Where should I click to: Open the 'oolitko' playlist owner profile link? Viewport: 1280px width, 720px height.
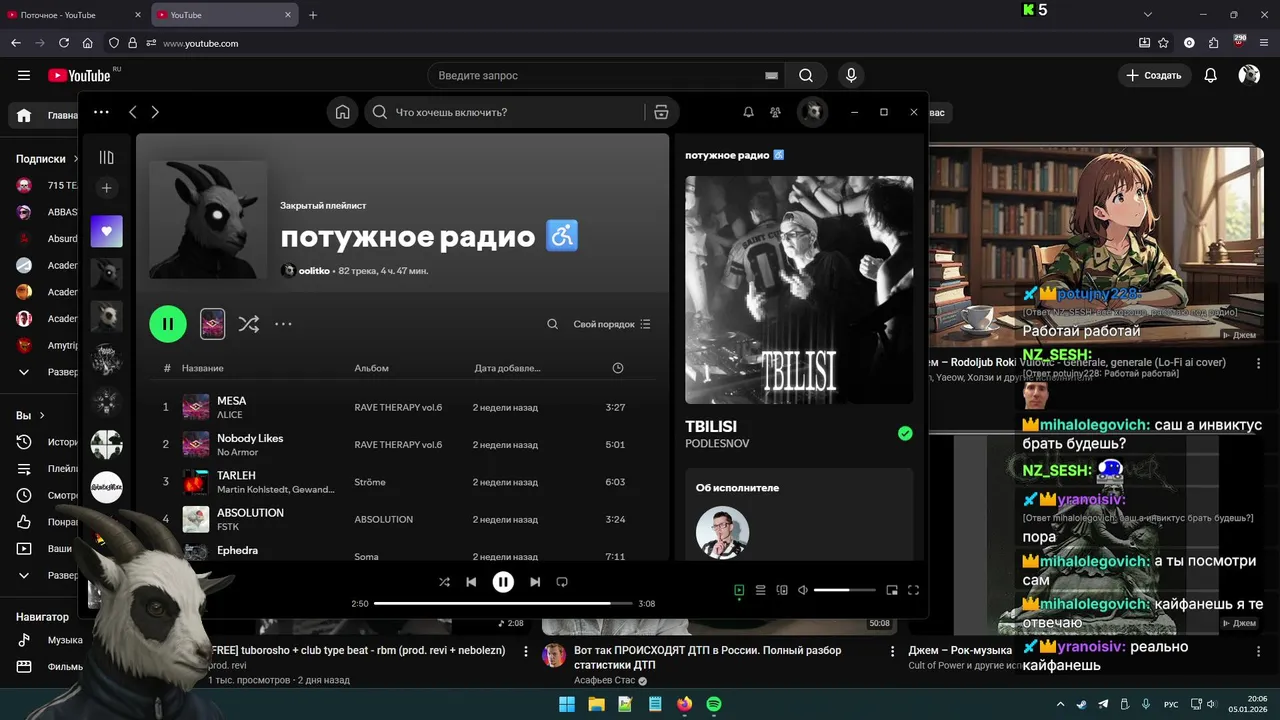[314, 271]
